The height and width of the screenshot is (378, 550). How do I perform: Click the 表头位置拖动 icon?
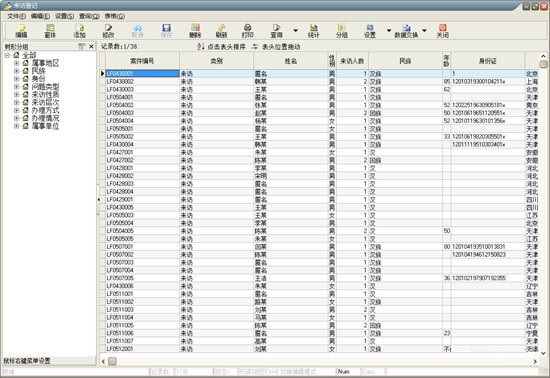(255, 46)
